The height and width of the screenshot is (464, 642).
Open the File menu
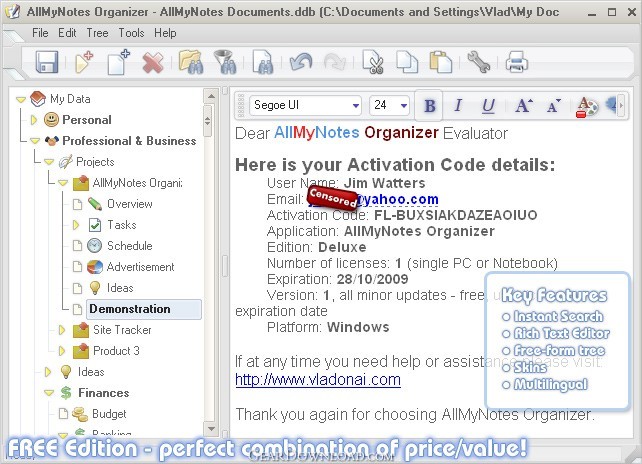click(40, 33)
